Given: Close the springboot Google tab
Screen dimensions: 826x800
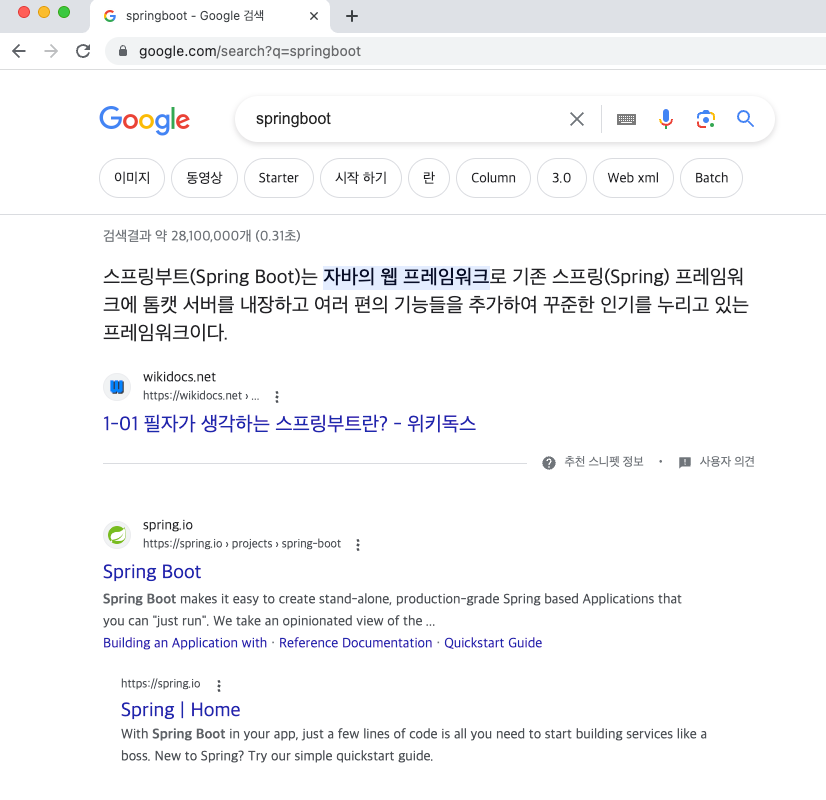Looking at the screenshot, I should tap(314, 16).
